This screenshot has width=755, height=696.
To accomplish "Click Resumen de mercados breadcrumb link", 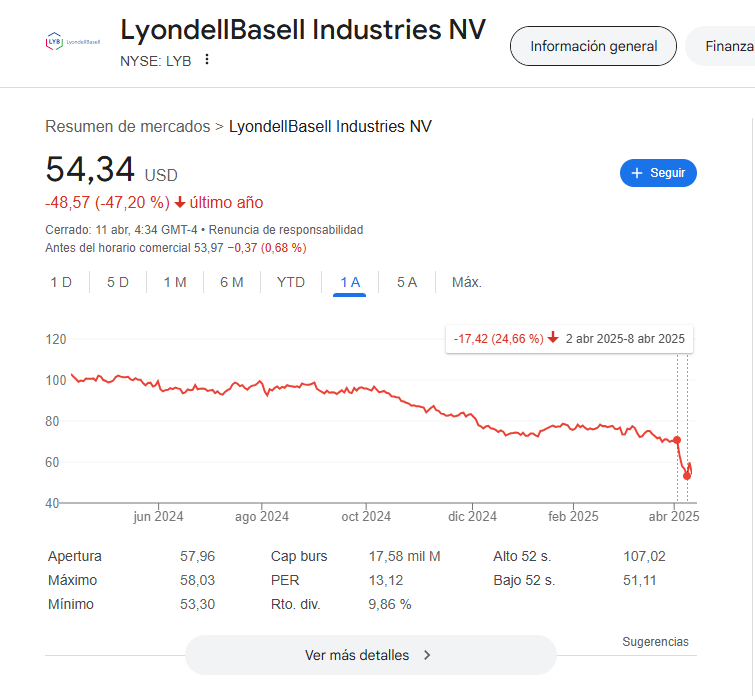I will tap(128, 127).
